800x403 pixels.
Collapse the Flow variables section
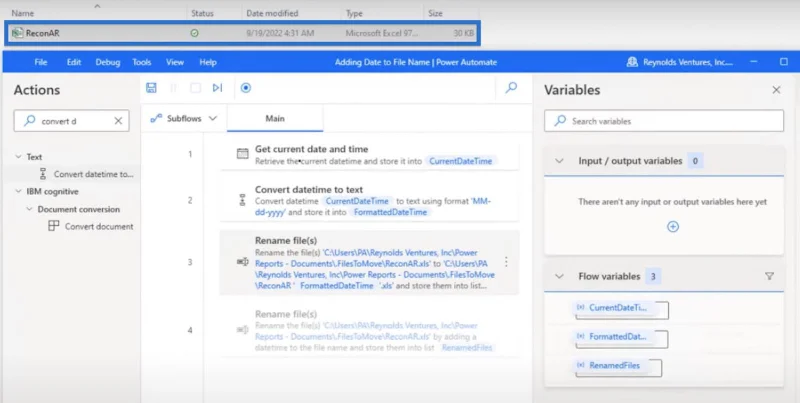coord(559,276)
